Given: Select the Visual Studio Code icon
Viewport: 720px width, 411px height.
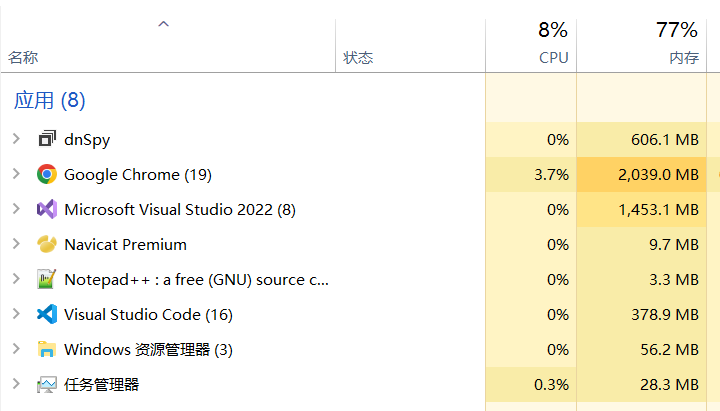Looking at the screenshot, I should tap(47, 315).
